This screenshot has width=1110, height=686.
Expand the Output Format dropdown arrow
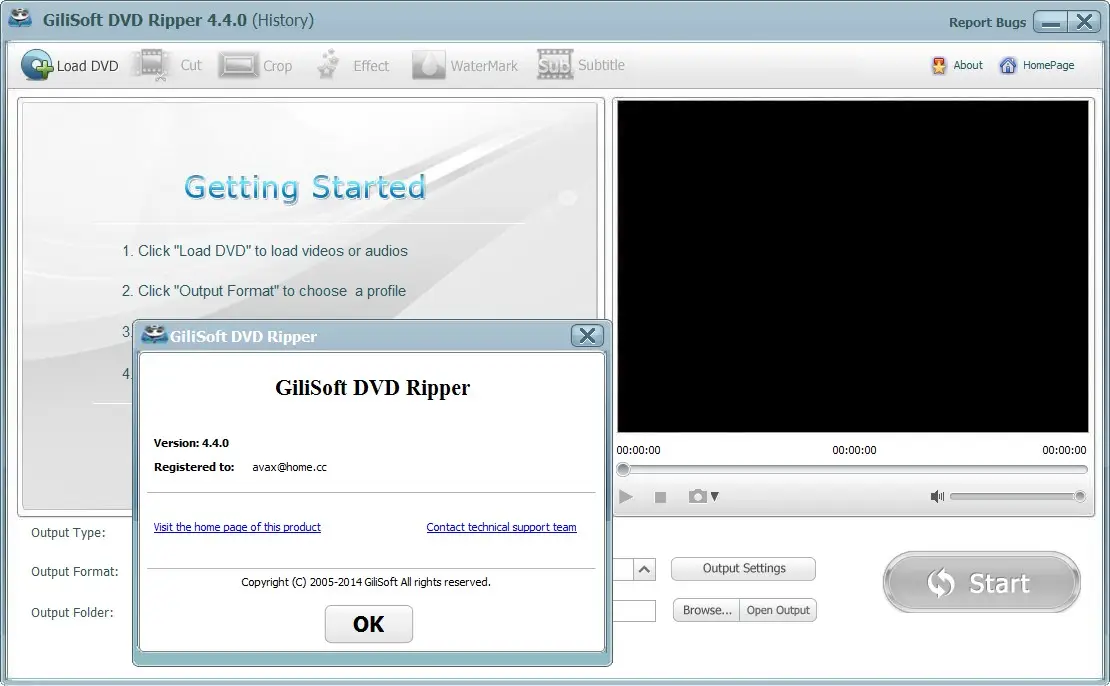(x=644, y=569)
